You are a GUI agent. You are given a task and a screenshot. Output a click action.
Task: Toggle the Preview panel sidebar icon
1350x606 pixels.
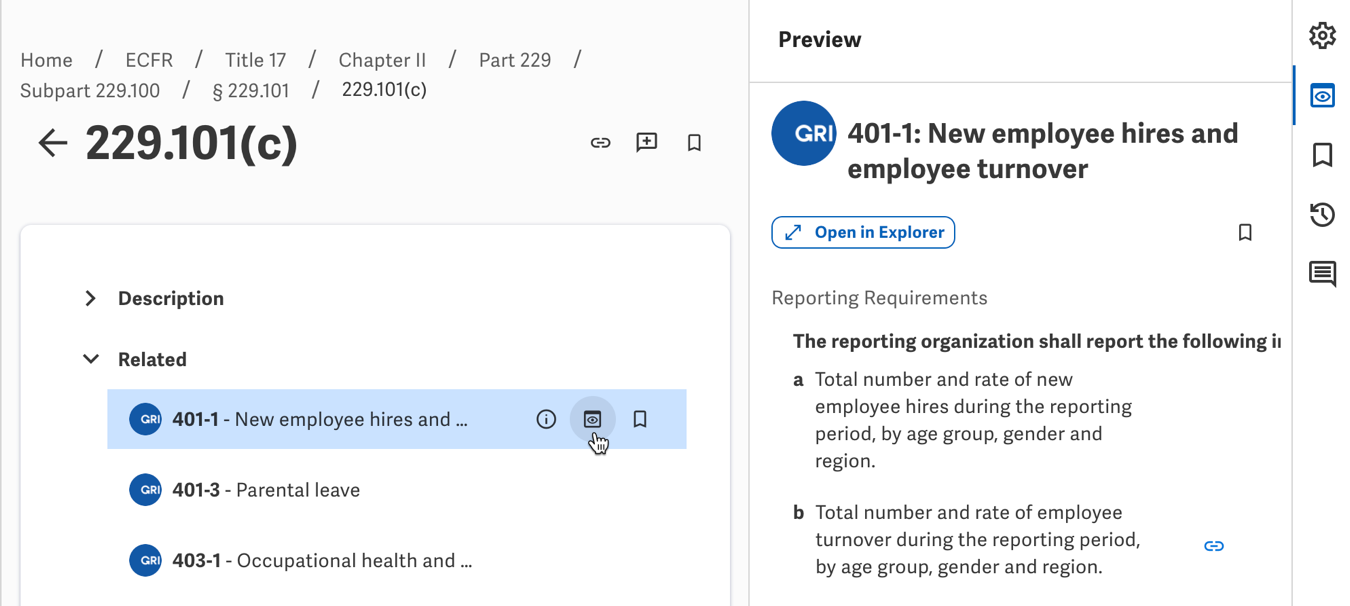point(1322,96)
